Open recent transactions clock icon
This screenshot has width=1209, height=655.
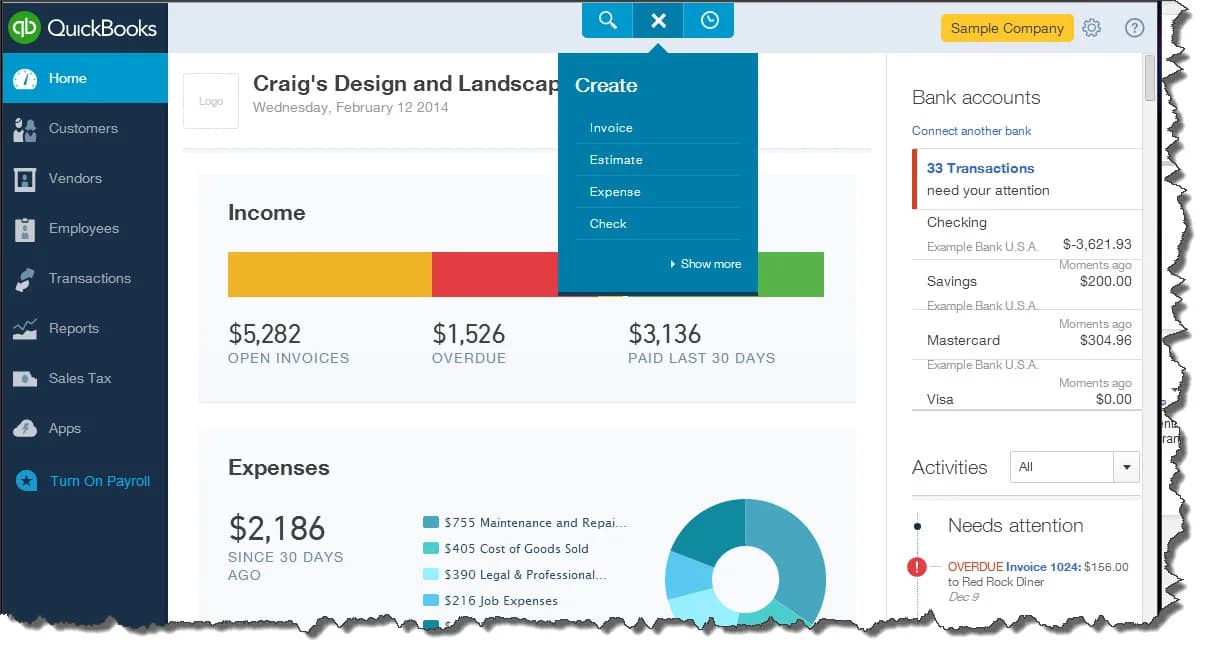709,20
